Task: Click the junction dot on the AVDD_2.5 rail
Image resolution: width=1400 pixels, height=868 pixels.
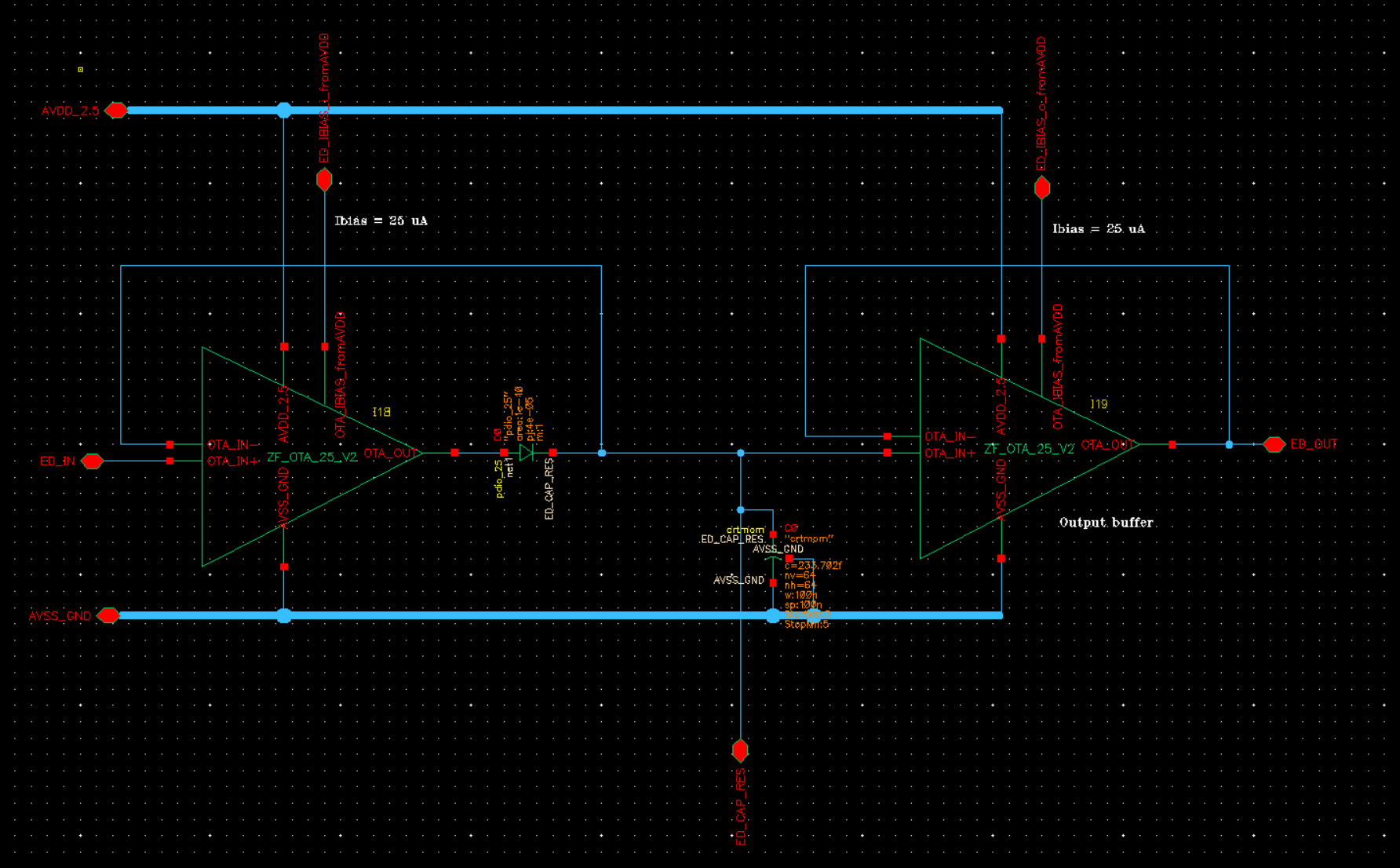Action: pyautogui.click(x=283, y=110)
